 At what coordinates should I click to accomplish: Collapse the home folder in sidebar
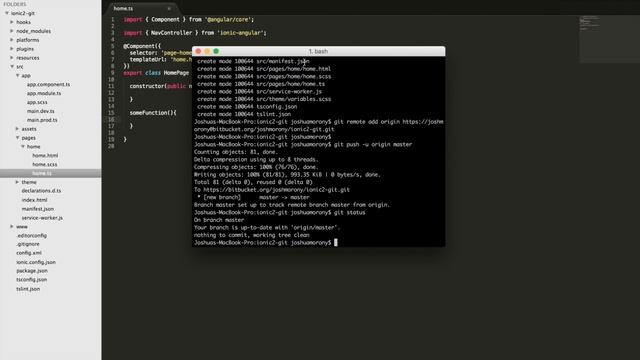point(23,147)
